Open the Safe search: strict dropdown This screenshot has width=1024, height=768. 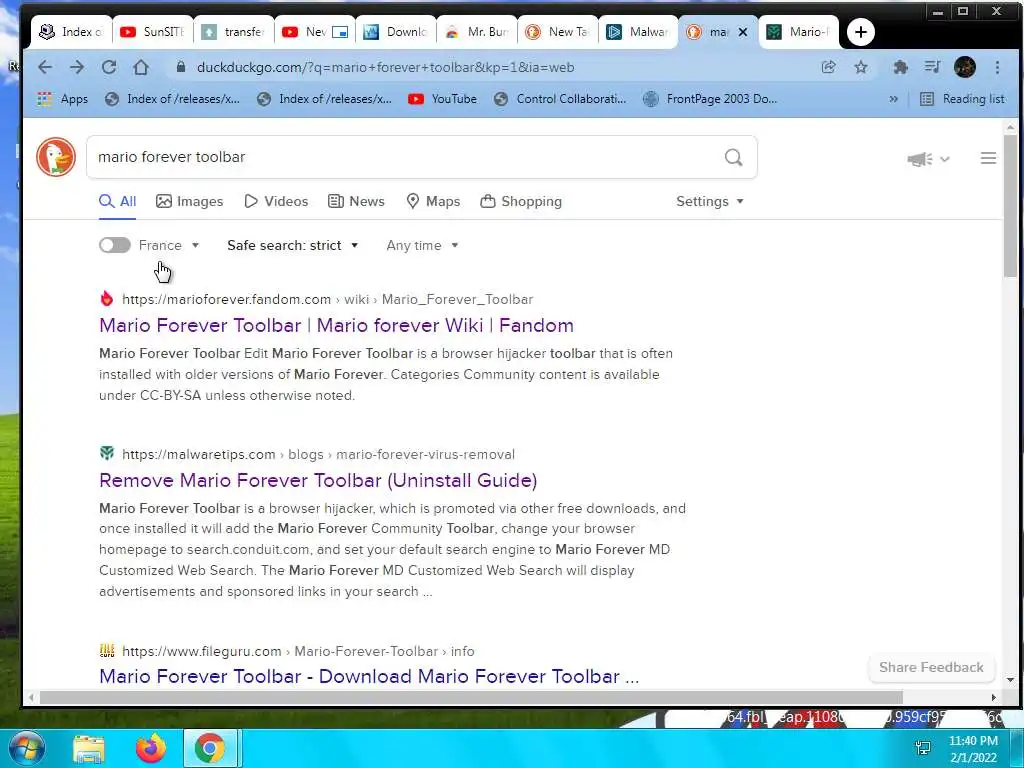[x=293, y=246]
